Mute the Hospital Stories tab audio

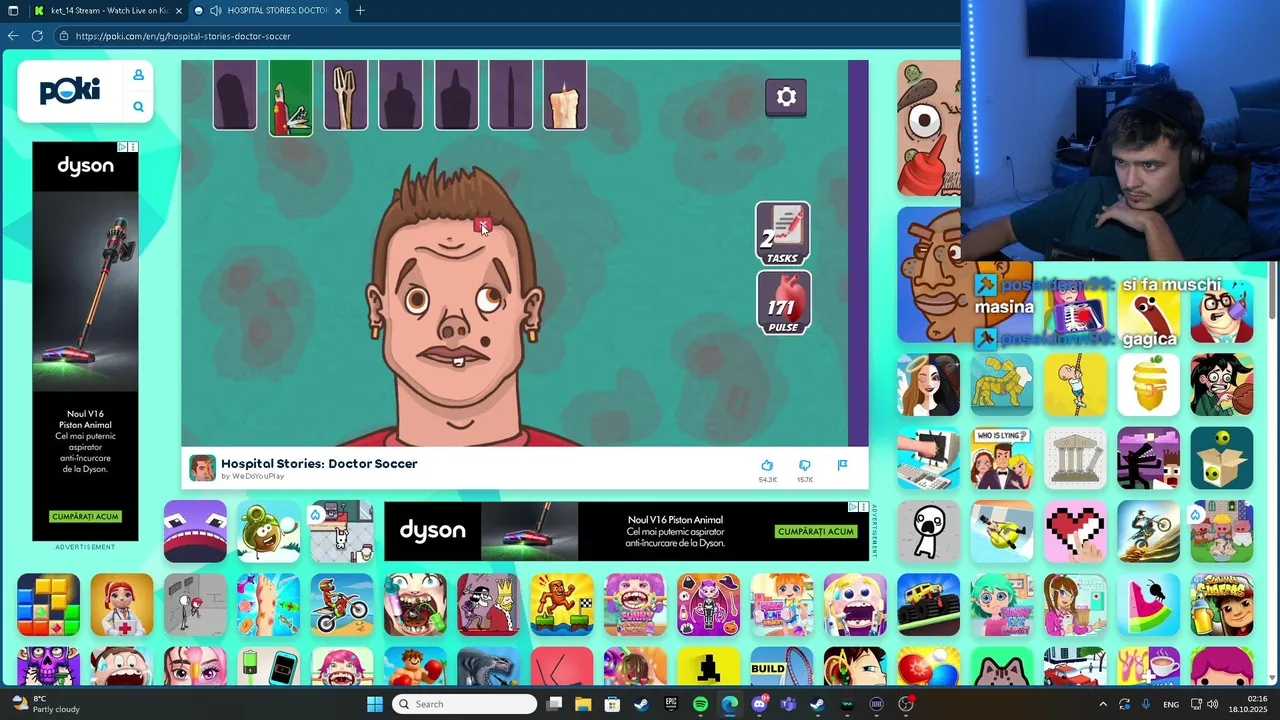click(x=215, y=11)
